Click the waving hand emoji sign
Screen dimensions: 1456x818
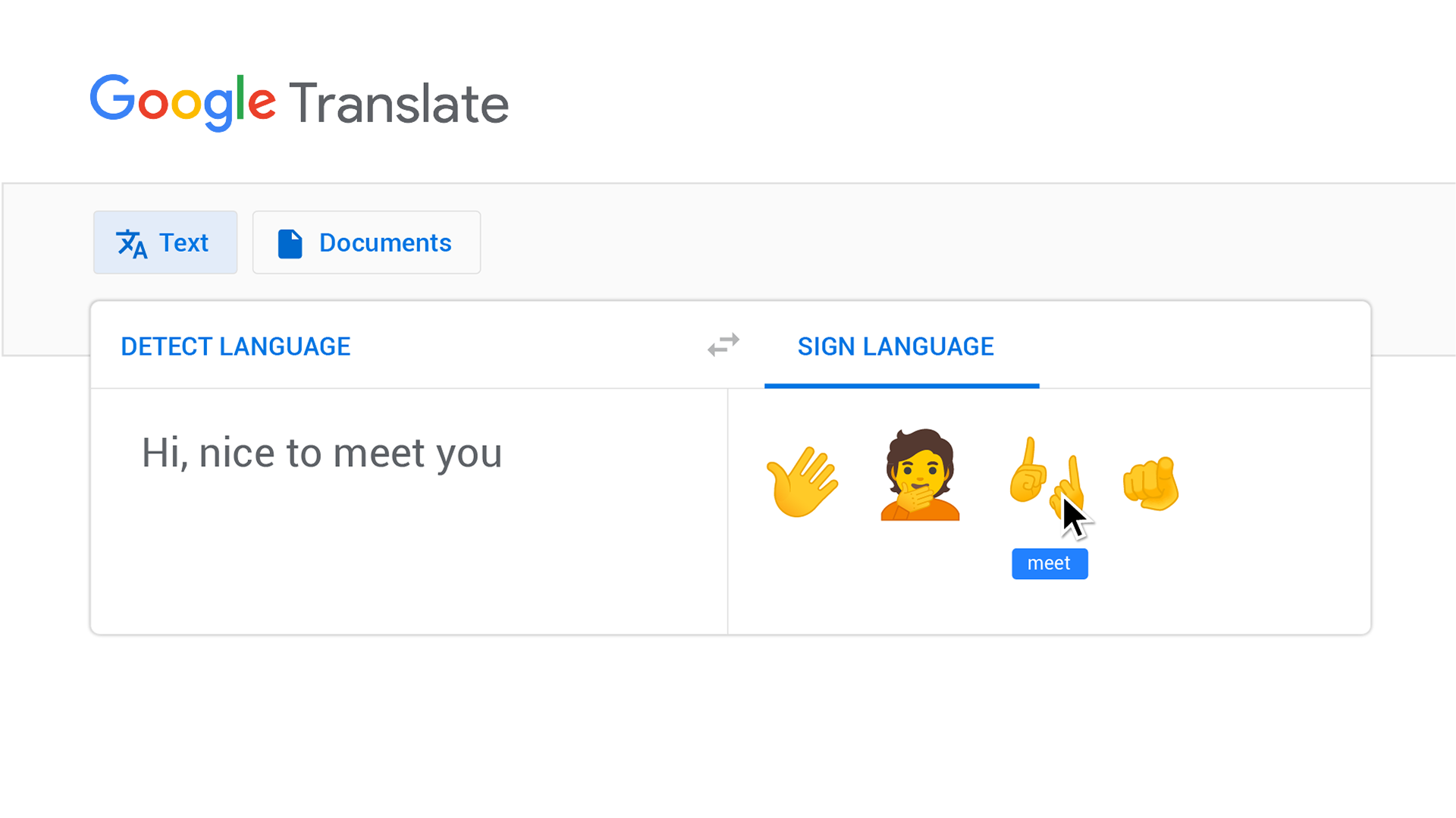[802, 482]
